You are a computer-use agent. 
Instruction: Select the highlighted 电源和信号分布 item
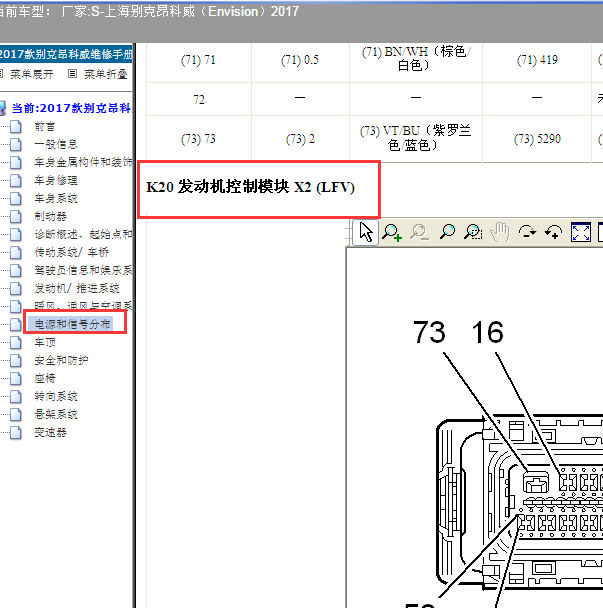point(73,324)
